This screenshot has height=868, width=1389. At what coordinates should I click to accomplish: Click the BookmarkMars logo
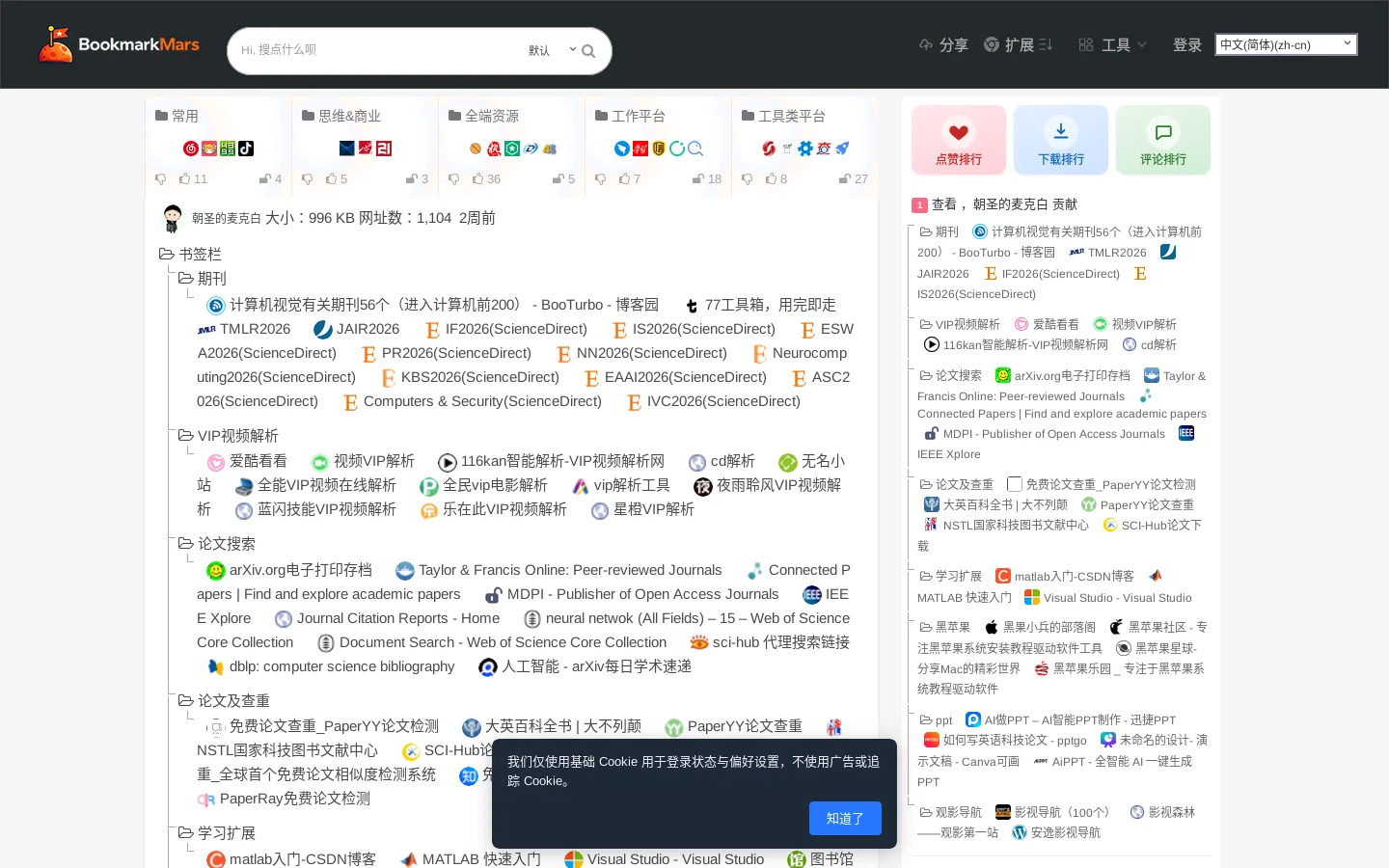(118, 44)
